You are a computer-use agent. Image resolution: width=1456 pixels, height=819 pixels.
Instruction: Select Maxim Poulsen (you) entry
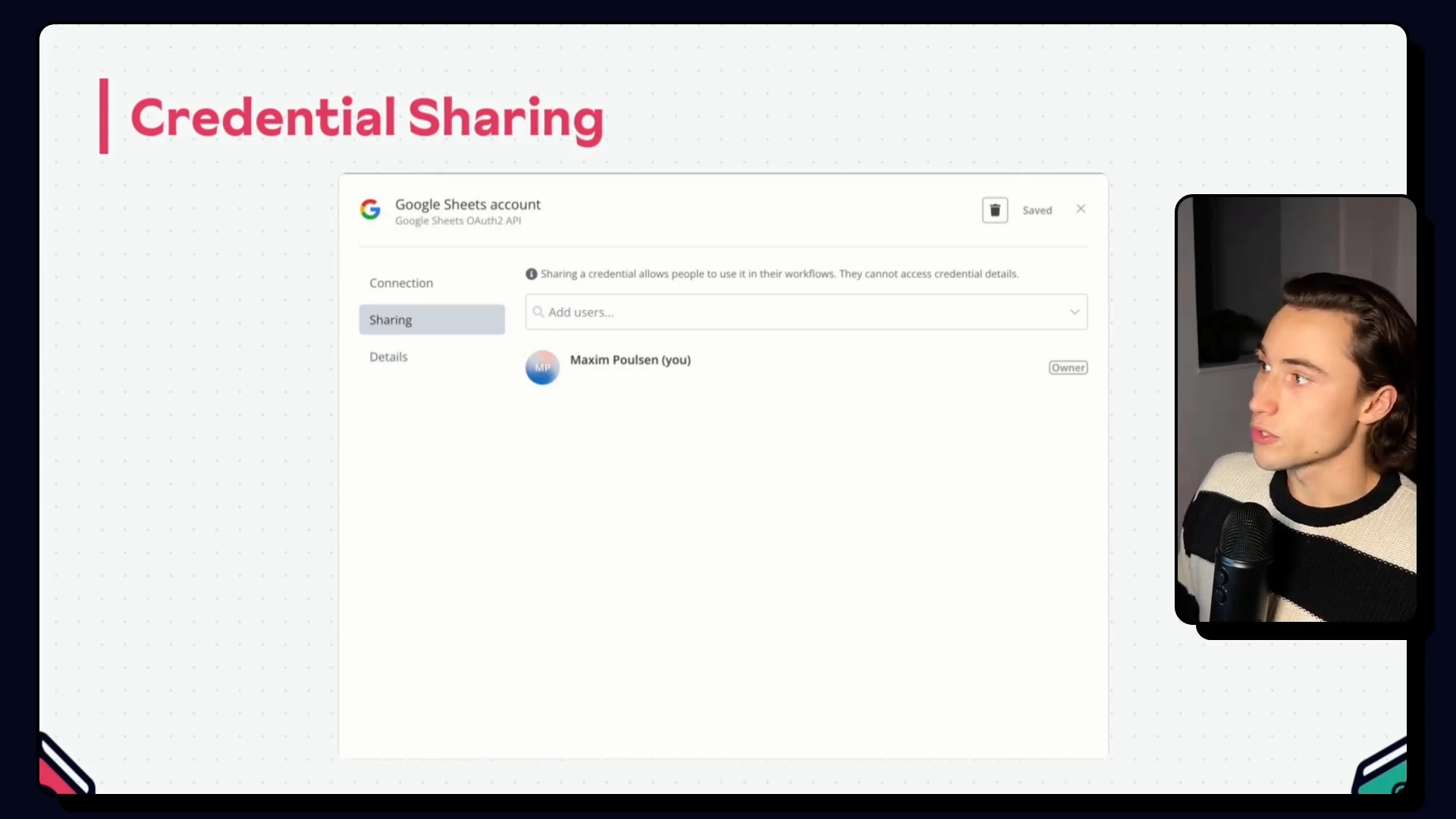tap(630, 360)
